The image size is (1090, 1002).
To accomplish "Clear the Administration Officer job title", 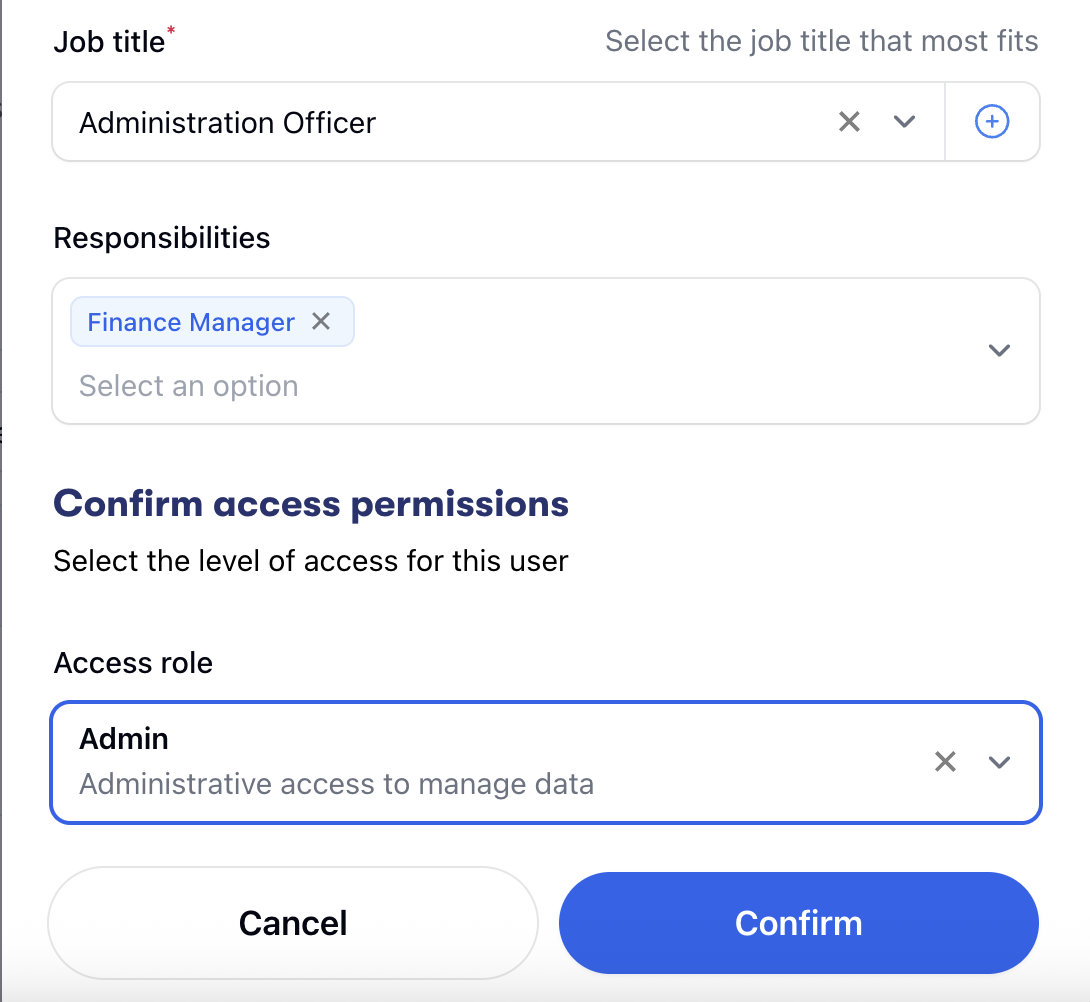I will pos(849,122).
